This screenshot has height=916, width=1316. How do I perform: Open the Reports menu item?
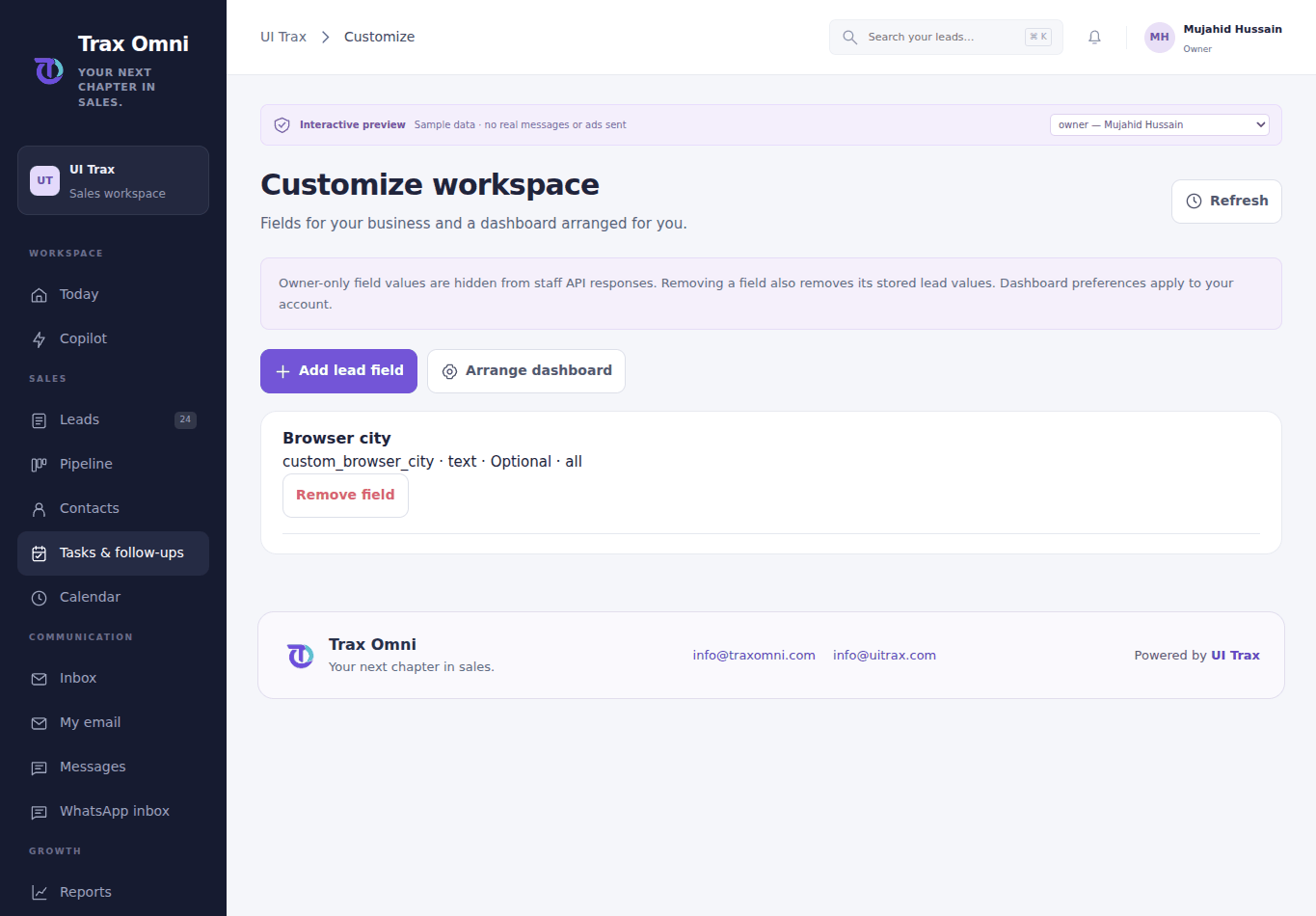(x=113, y=892)
